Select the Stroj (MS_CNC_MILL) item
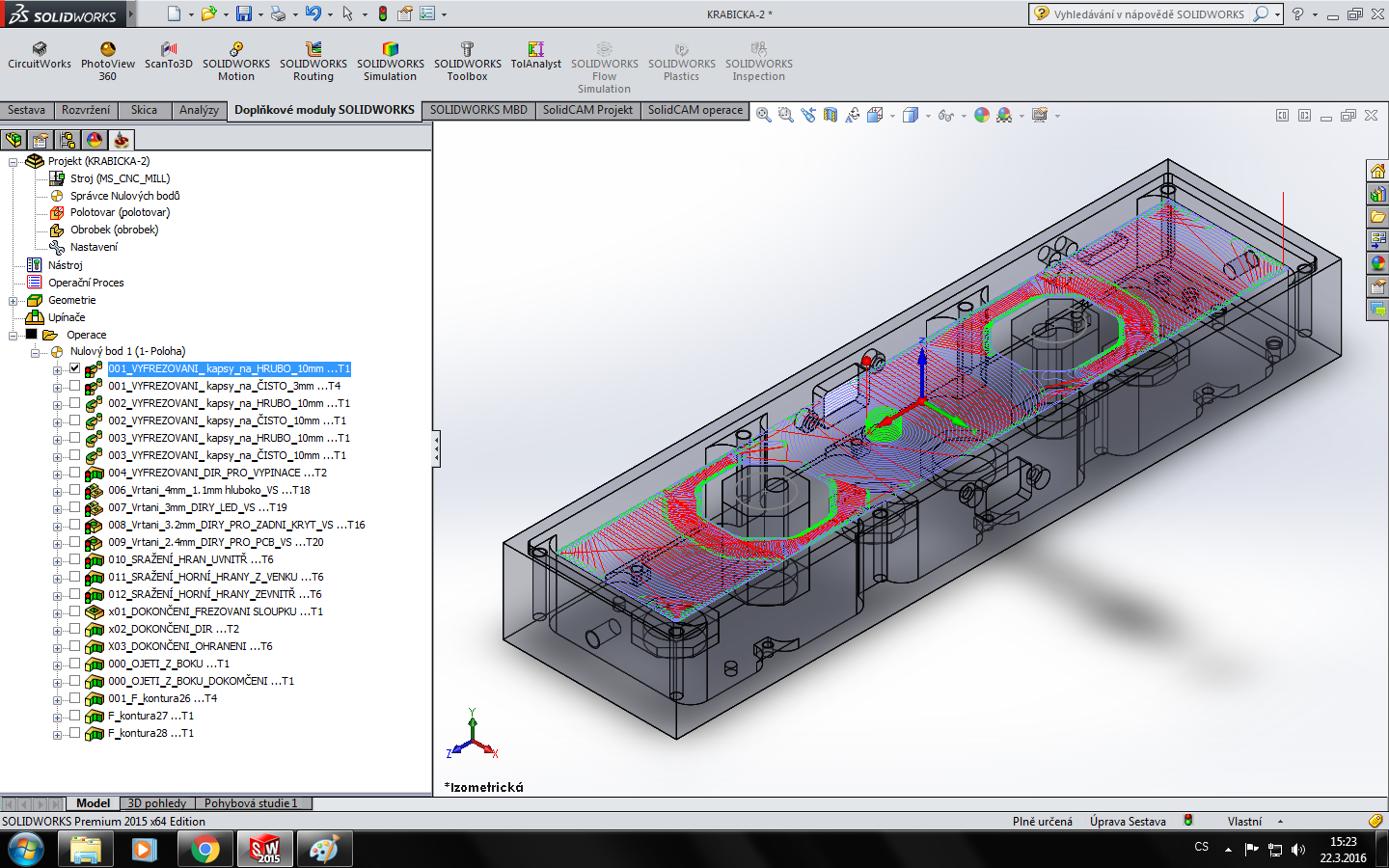The width and height of the screenshot is (1389, 868). pos(120,178)
